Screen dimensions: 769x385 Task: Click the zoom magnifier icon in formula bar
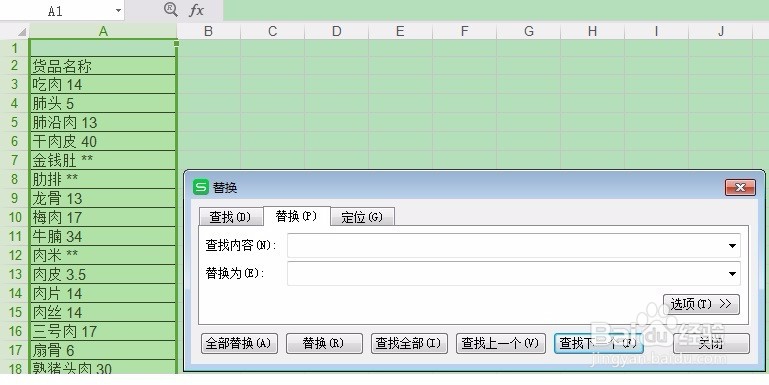click(170, 9)
